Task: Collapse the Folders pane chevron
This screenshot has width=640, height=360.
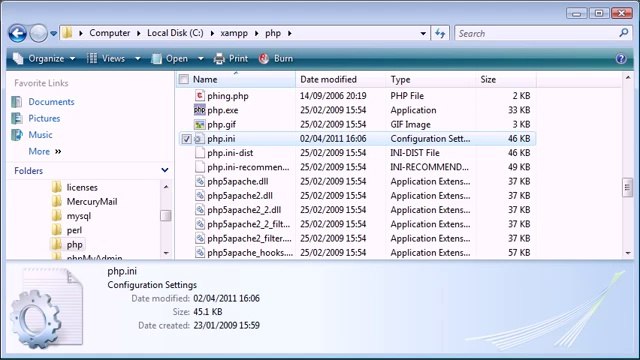Action: point(164,170)
